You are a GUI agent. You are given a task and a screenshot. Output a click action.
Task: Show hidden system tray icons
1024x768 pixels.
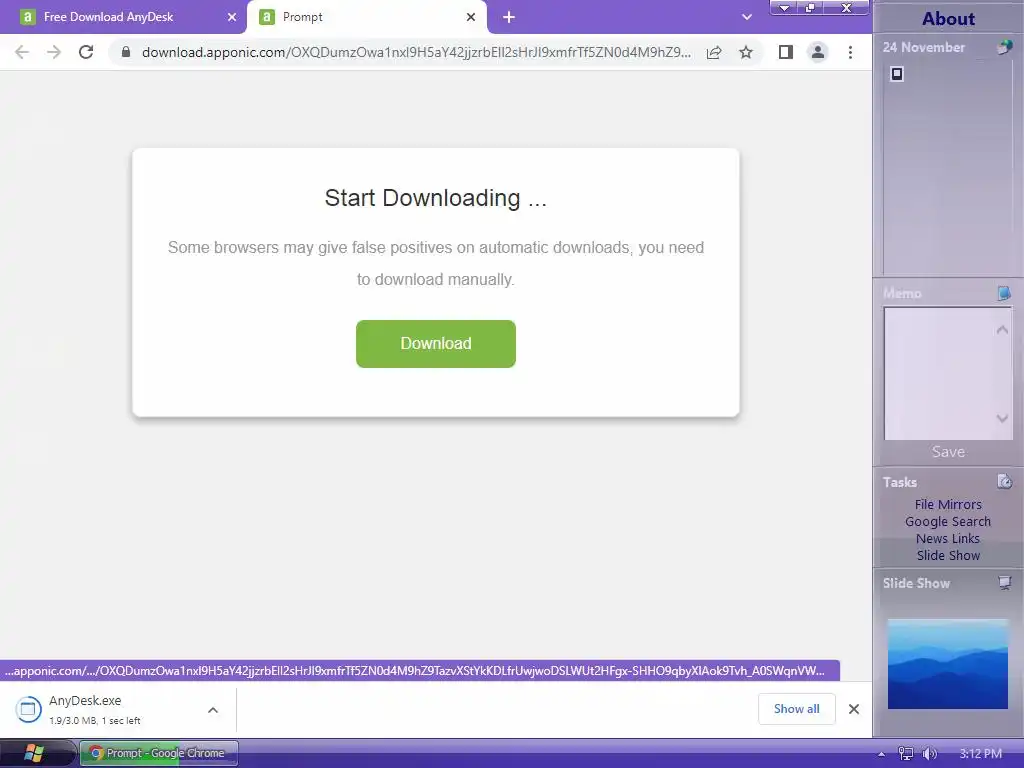point(881,754)
